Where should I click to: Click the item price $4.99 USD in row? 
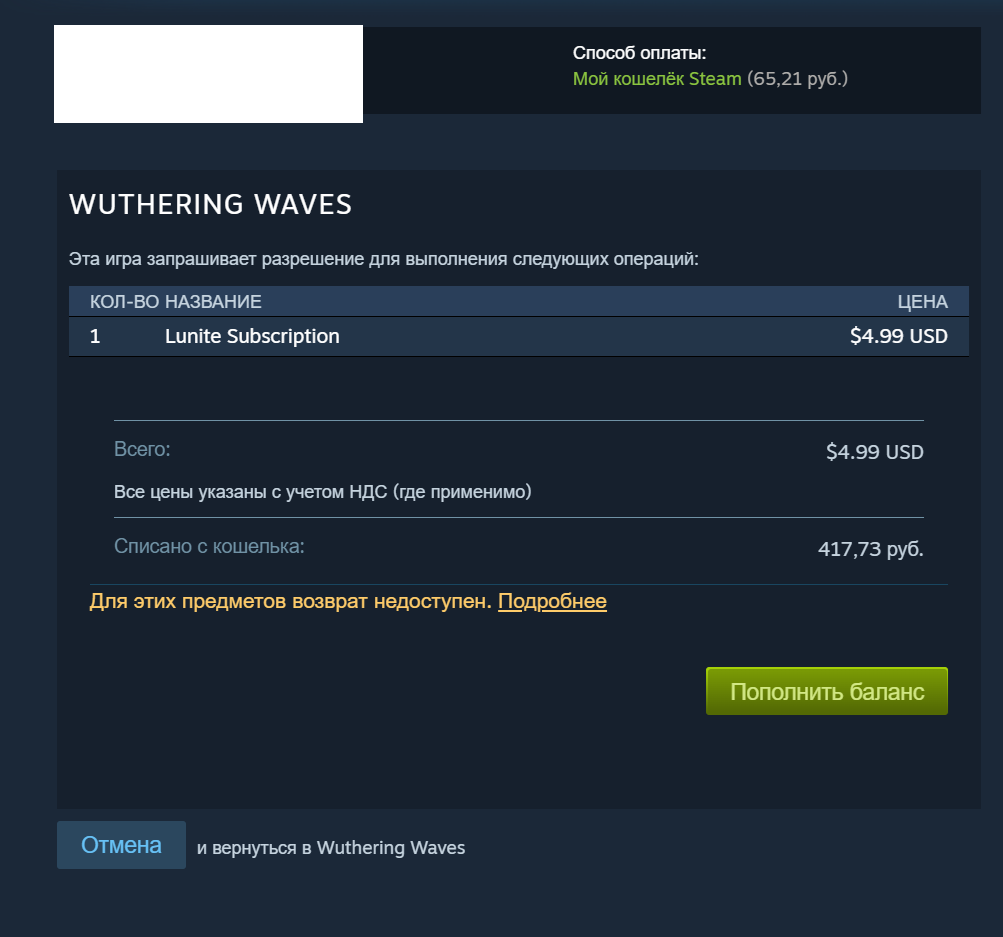[x=899, y=336]
